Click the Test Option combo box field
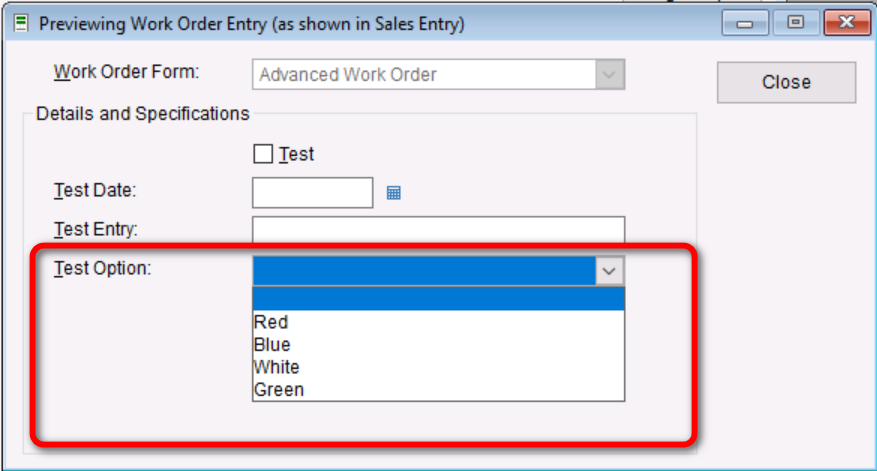The width and height of the screenshot is (877, 471). (423, 271)
